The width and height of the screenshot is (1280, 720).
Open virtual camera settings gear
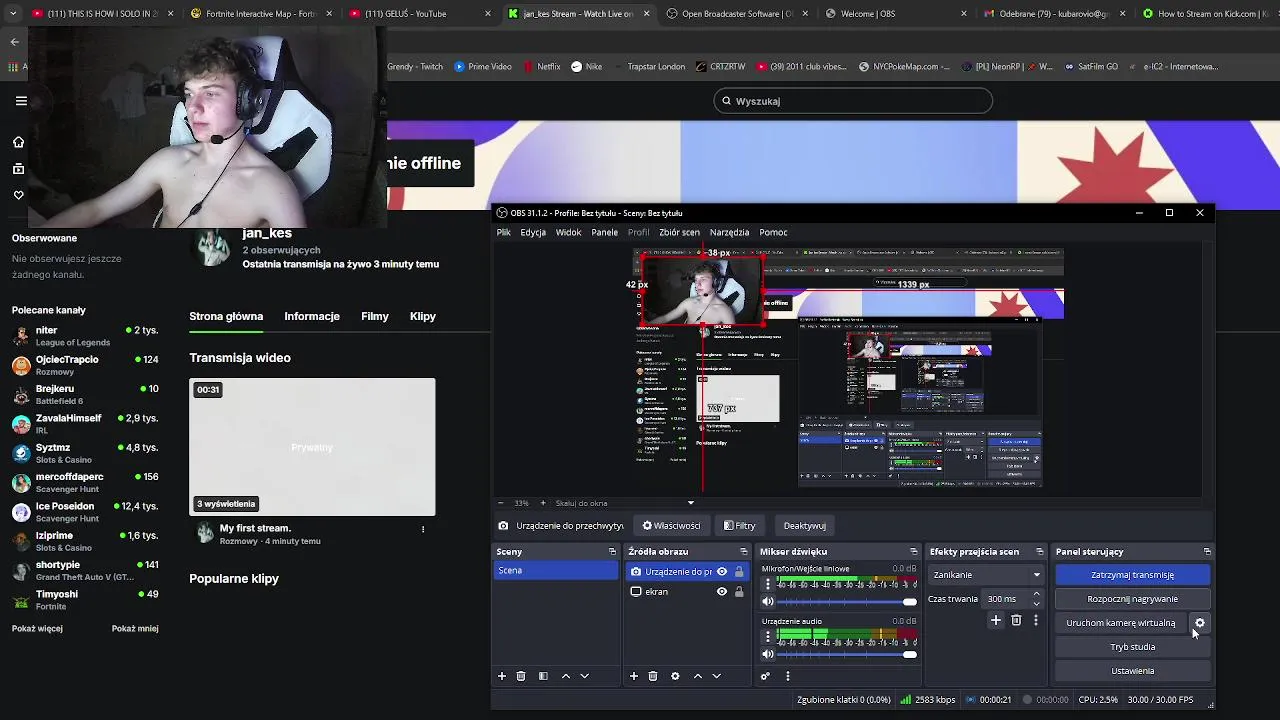[x=1200, y=623]
